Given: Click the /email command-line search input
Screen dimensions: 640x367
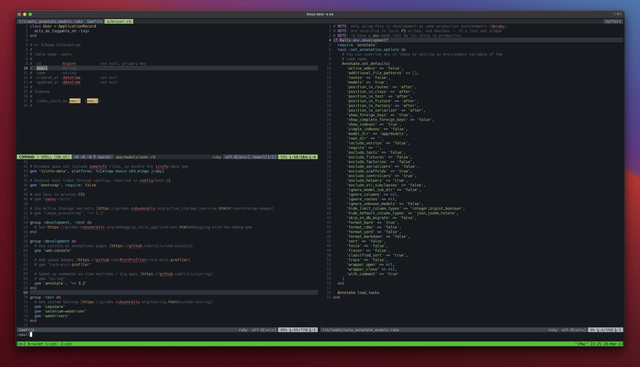Looking at the screenshot, I should [x=24, y=335].
